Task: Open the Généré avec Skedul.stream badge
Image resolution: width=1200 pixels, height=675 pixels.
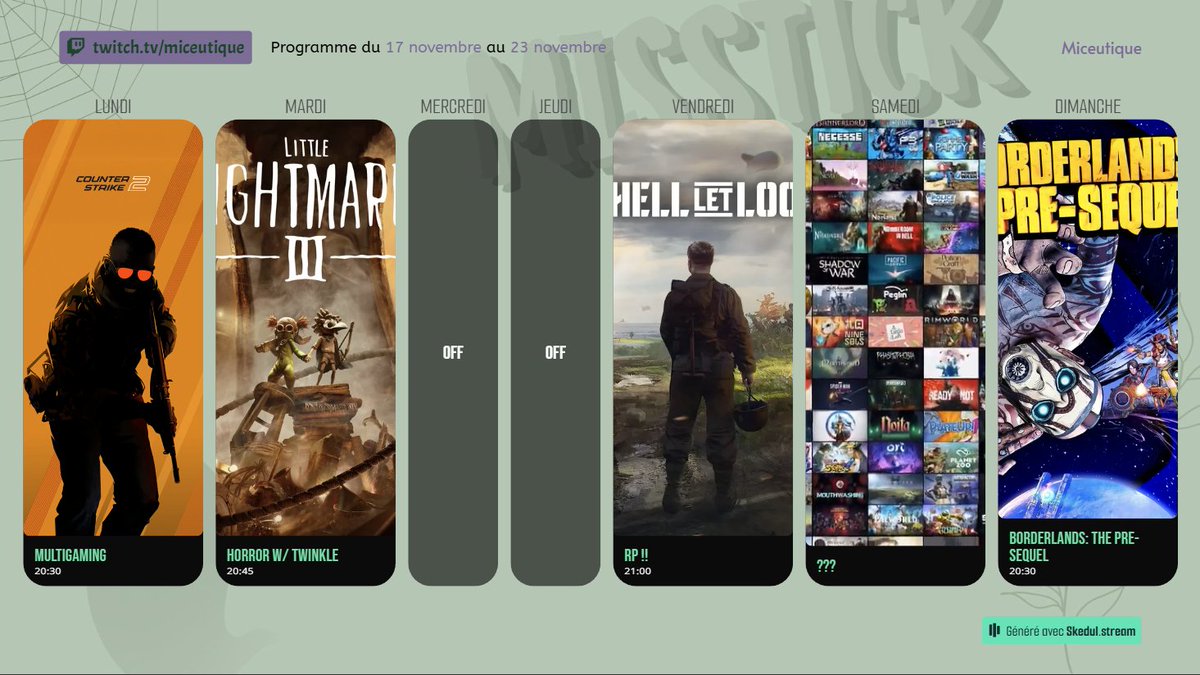Action: [1061, 630]
